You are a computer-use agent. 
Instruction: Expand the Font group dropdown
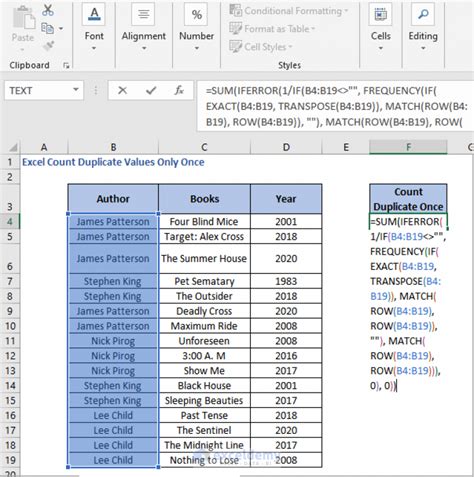[x=94, y=48]
